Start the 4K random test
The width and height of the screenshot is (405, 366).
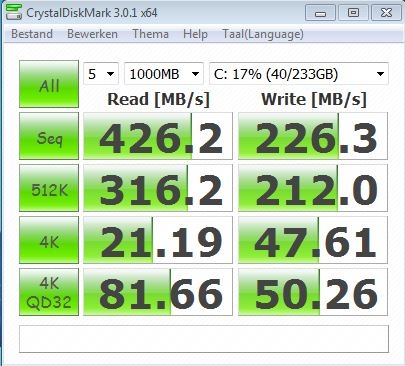[x=49, y=240]
